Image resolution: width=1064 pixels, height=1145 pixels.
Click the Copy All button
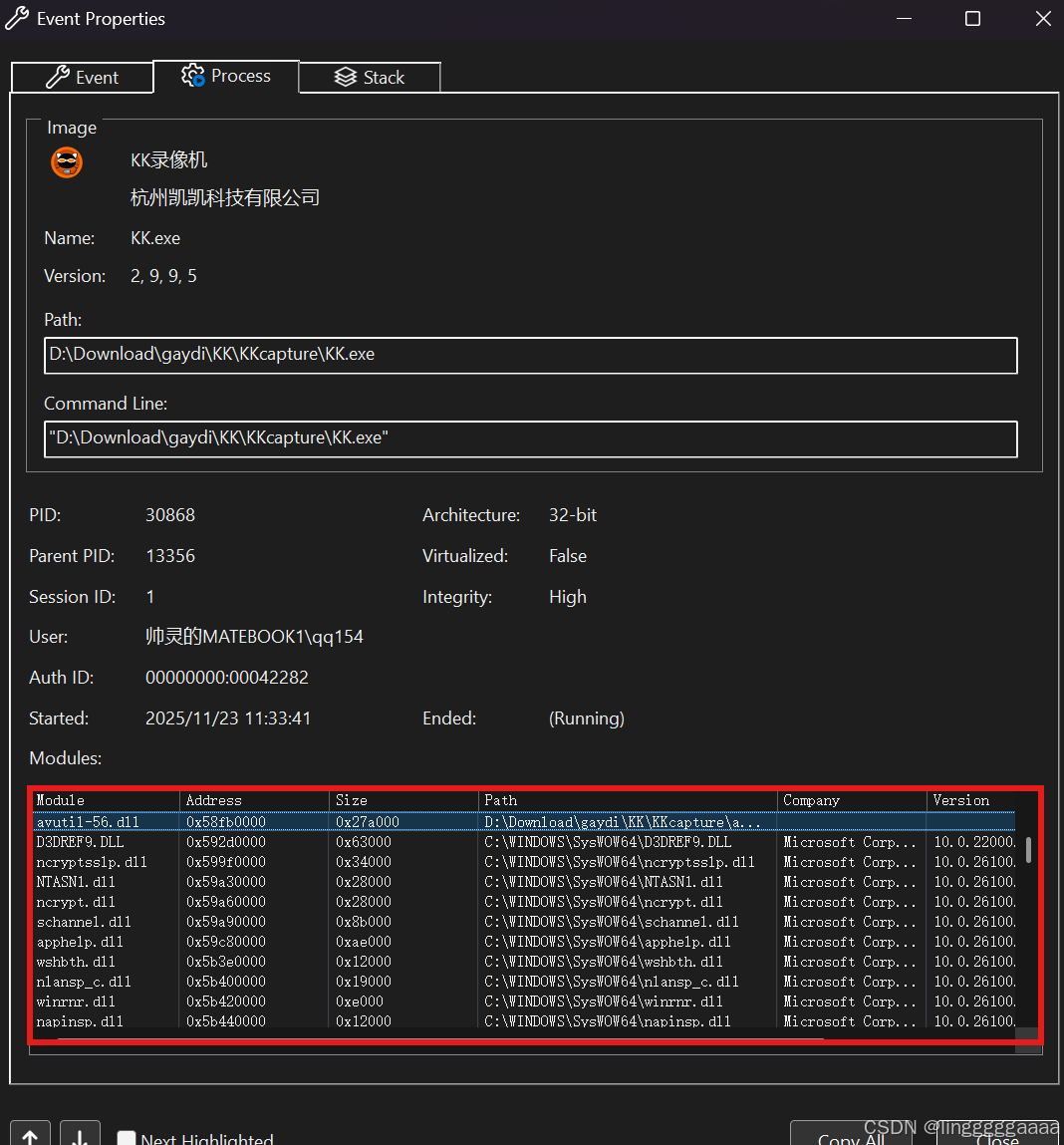coord(852,1135)
